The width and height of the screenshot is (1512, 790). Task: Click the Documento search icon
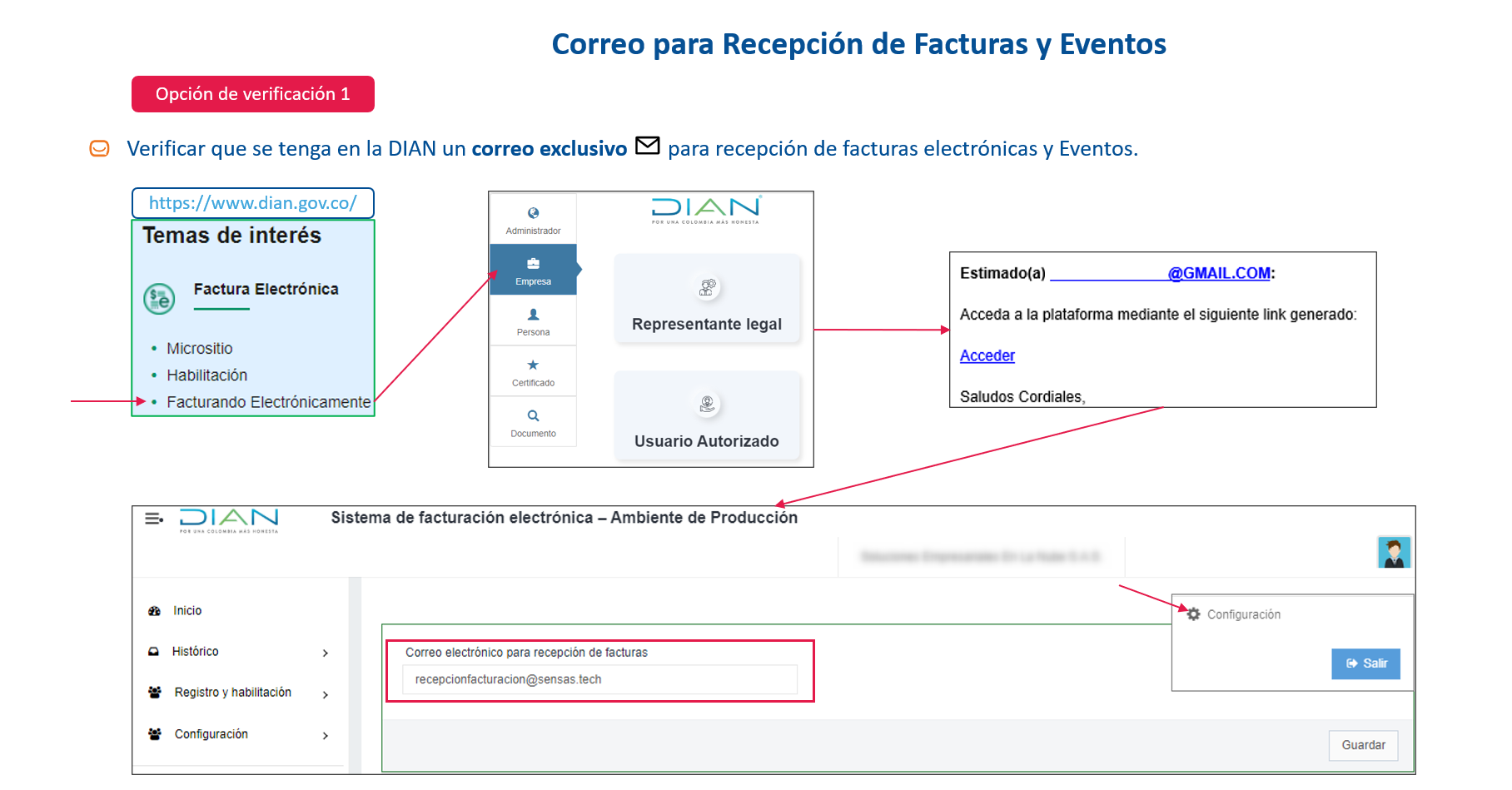click(533, 416)
